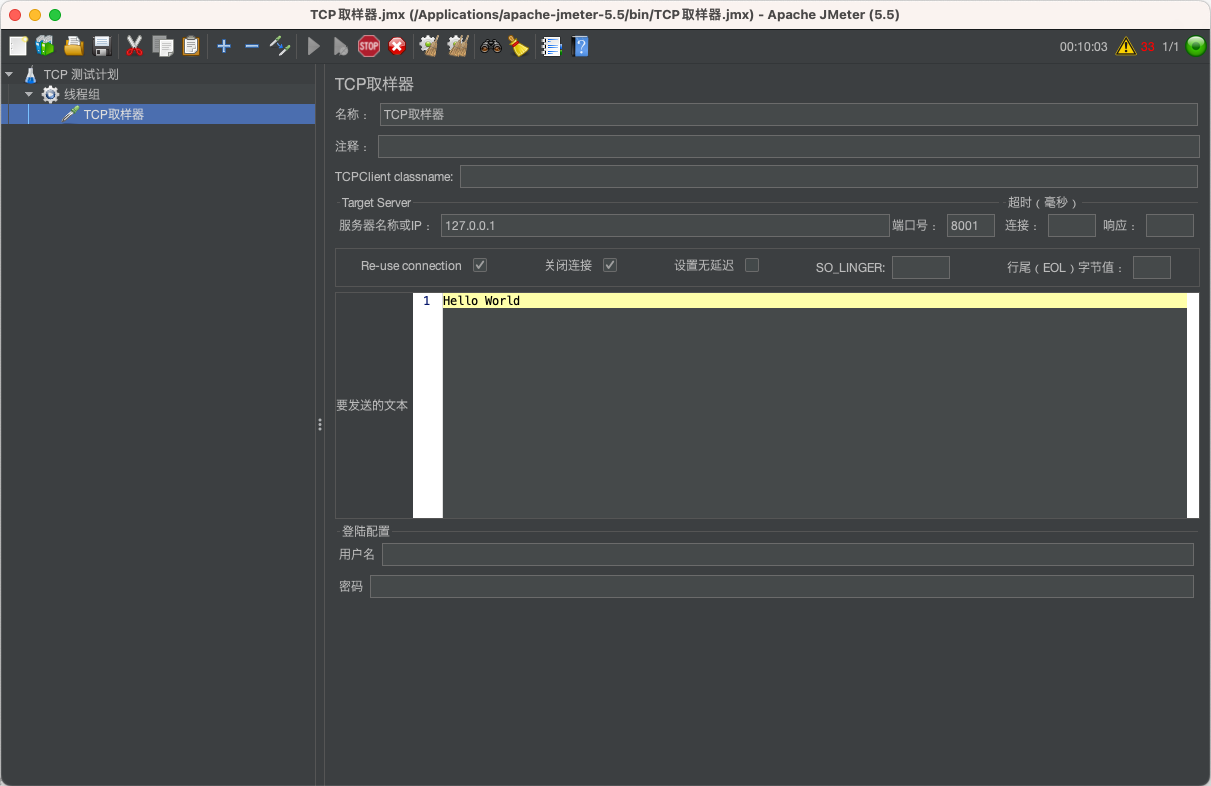
Task: Click the warning triangle error counter
Action: click(1124, 46)
